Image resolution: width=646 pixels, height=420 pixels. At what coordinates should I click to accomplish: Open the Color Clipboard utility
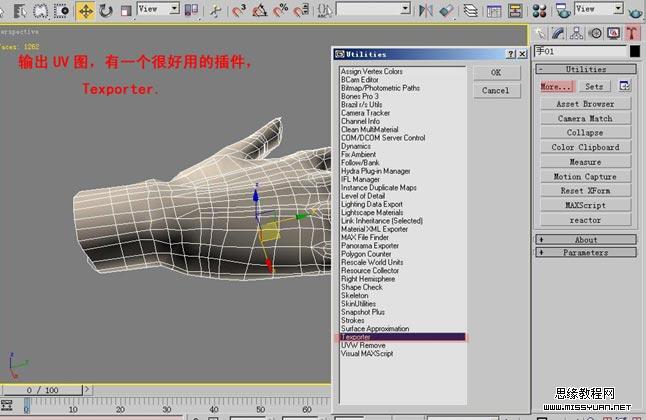pos(585,147)
